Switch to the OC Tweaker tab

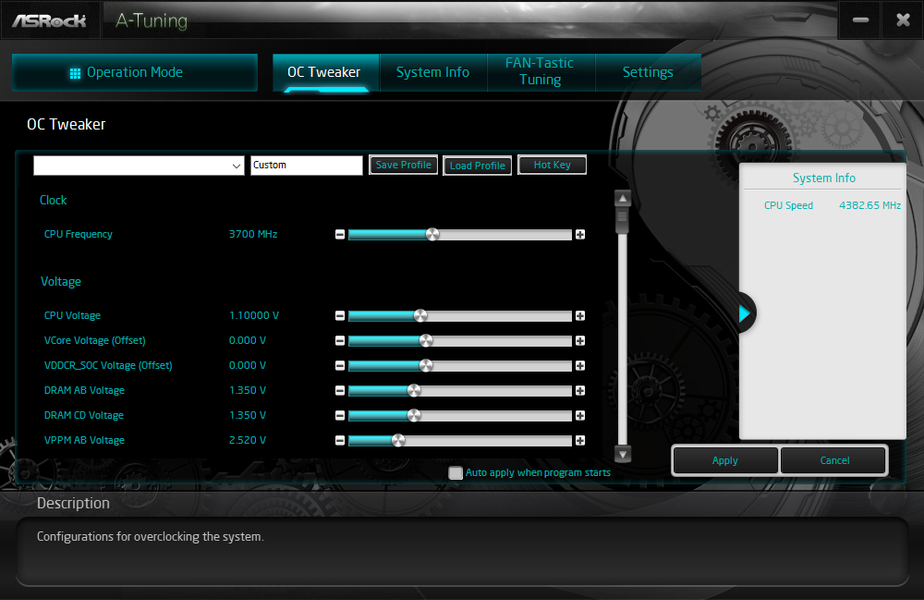coord(326,72)
